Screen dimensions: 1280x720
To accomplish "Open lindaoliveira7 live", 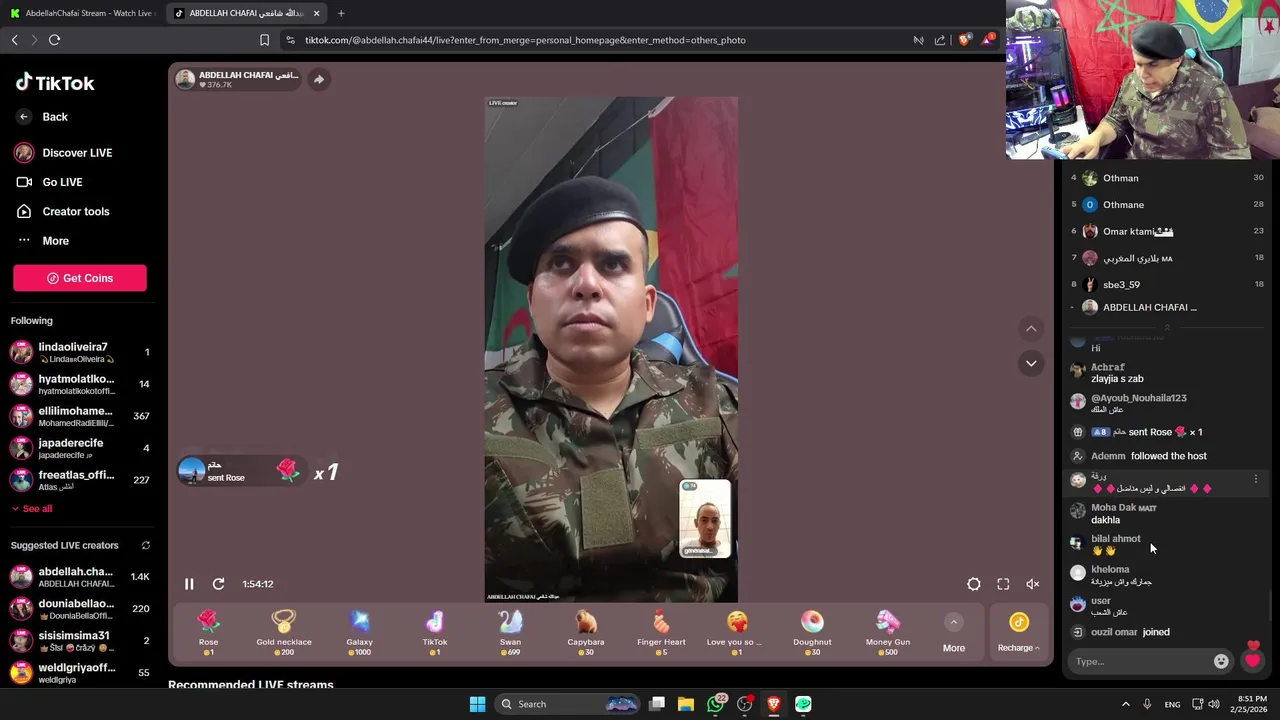I will click(78, 352).
